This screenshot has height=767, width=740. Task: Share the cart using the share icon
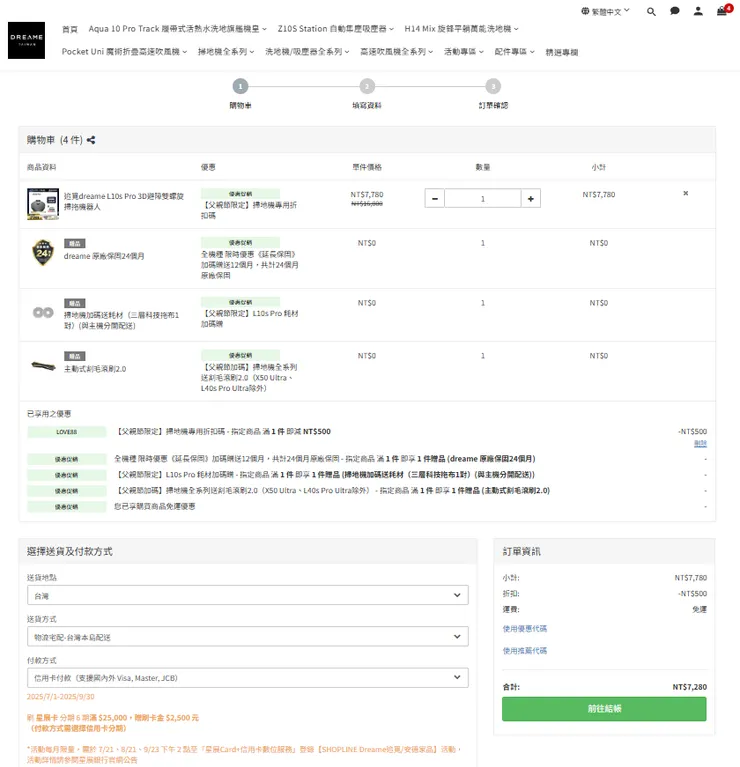(x=91, y=140)
